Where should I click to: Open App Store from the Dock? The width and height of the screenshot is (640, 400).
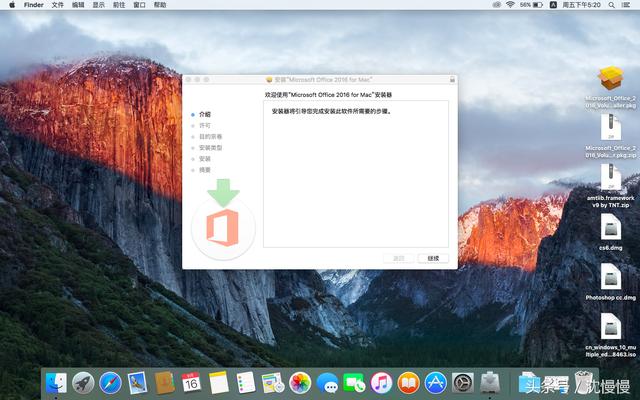coord(436,383)
